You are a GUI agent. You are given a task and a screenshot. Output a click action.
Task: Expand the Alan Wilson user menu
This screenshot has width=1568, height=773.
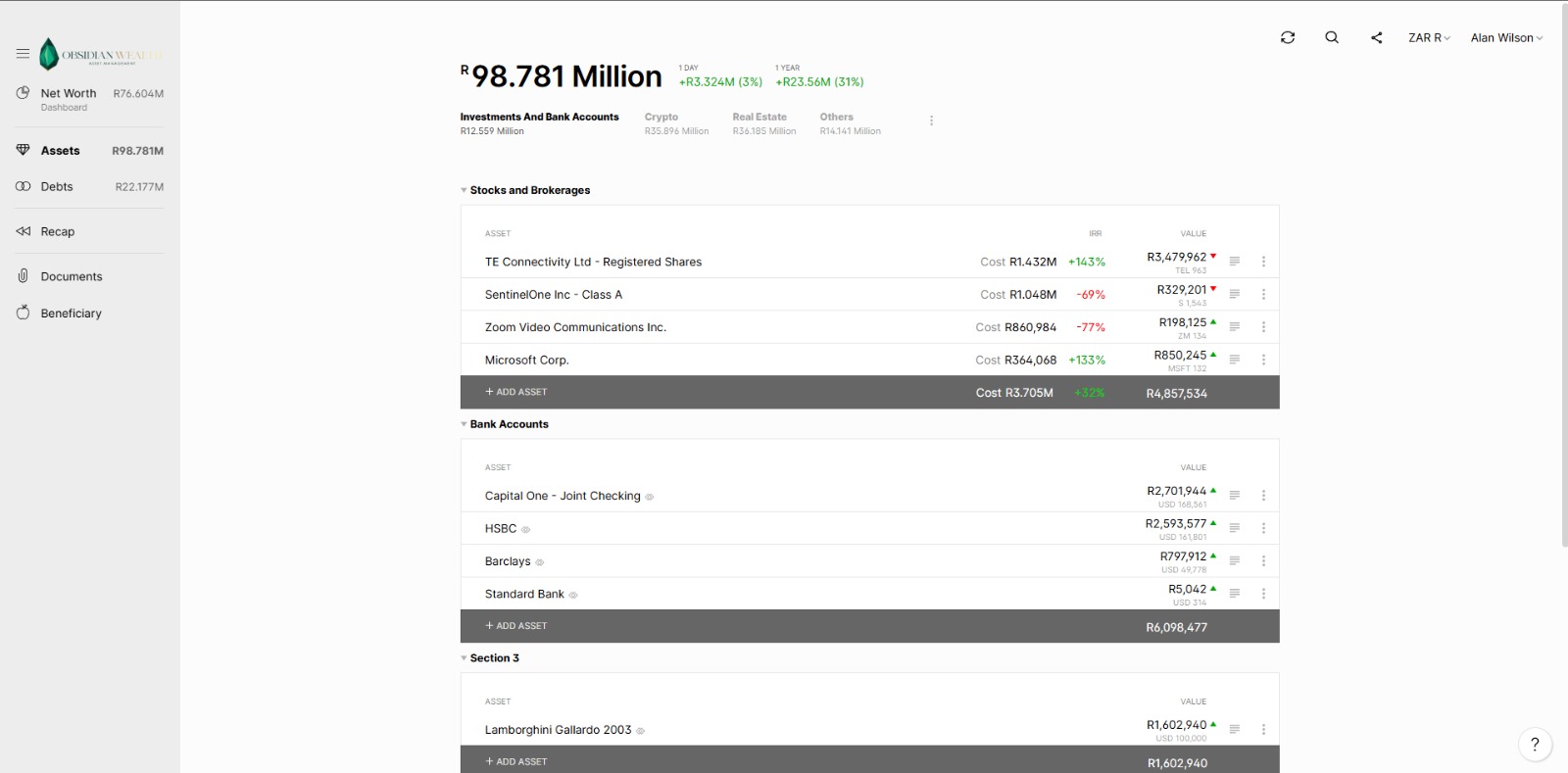point(1506,37)
